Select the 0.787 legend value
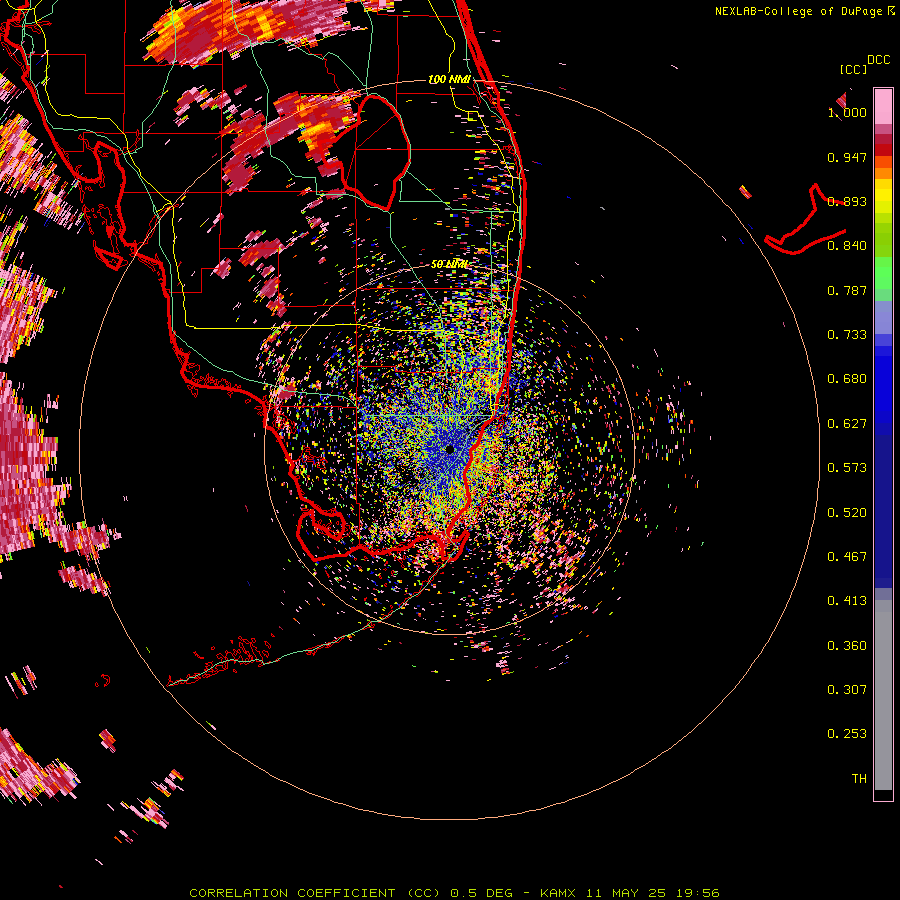The height and width of the screenshot is (900, 900). tap(847, 290)
